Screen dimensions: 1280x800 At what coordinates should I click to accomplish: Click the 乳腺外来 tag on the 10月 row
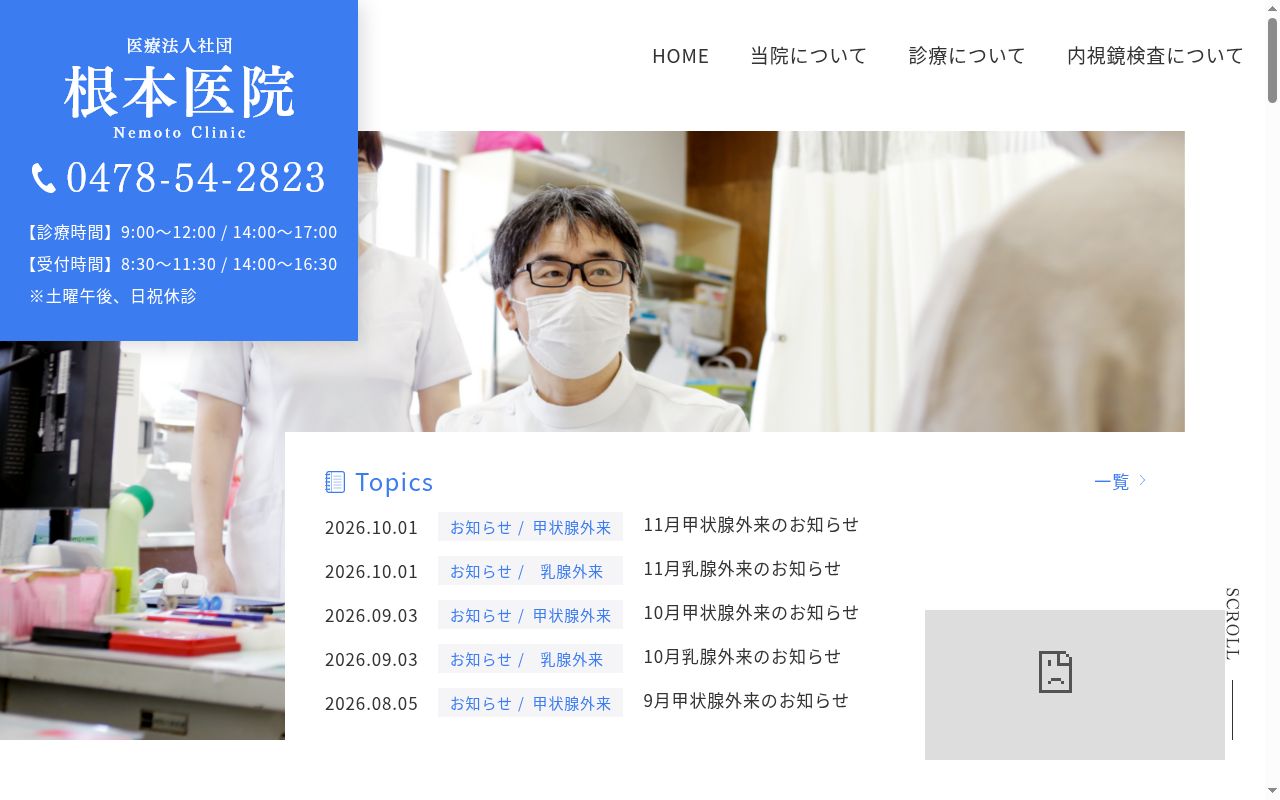click(x=572, y=659)
